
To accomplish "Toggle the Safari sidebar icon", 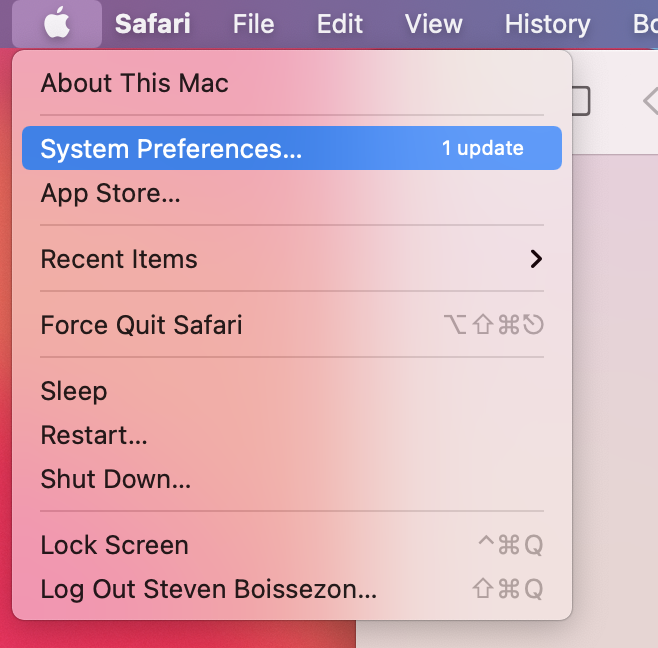I will pos(581,101).
